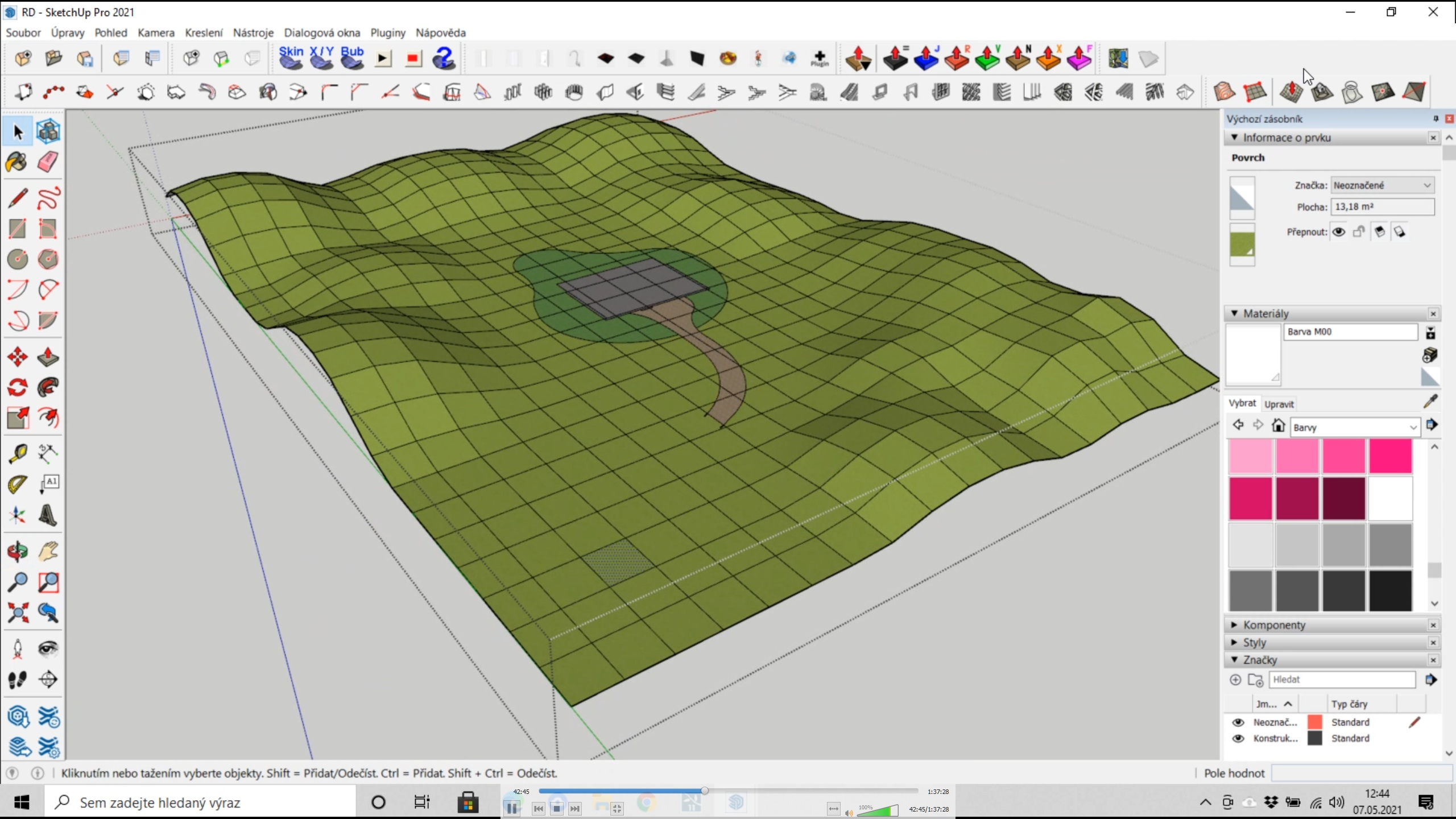Open the Kamera menu
The width and height of the screenshot is (1456, 819).
point(156,32)
